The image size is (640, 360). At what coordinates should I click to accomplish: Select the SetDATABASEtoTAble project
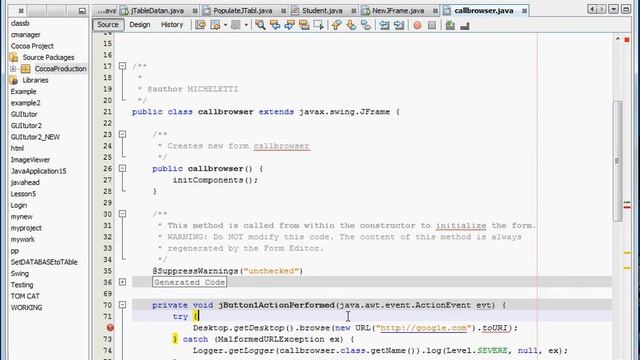(x=44, y=262)
